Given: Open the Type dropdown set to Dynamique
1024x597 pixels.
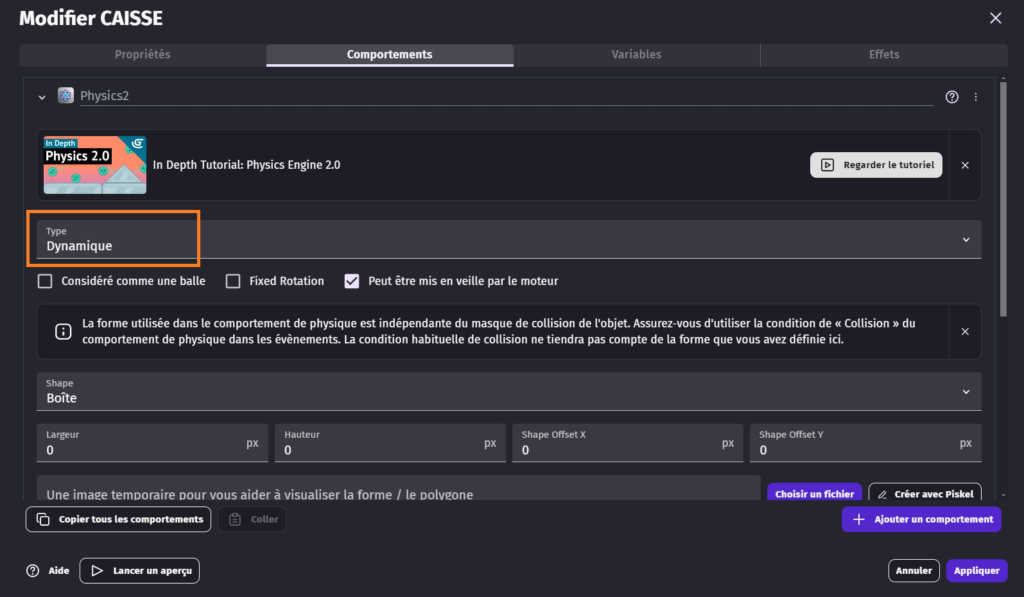Looking at the screenshot, I should tap(508, 240).
